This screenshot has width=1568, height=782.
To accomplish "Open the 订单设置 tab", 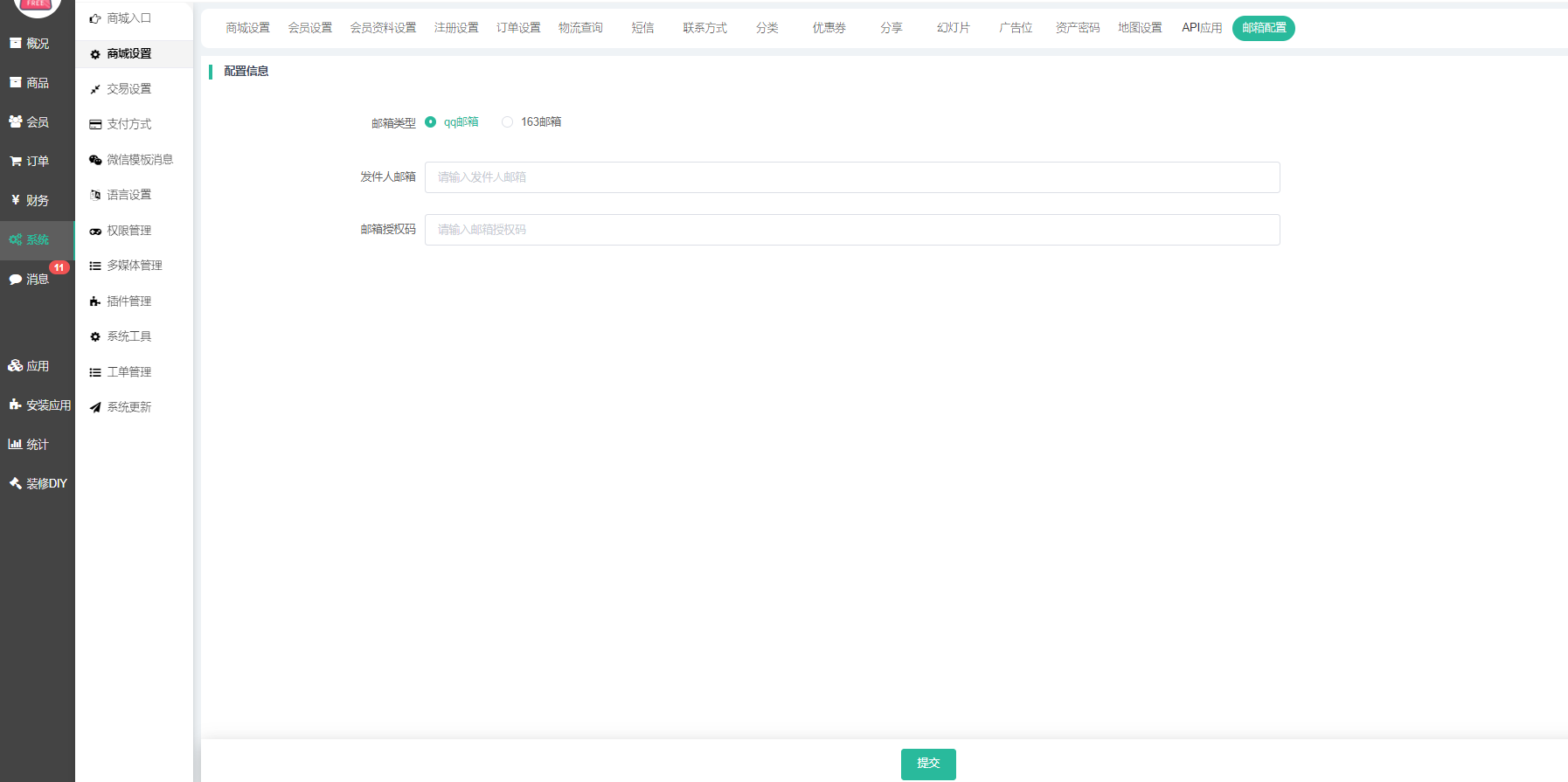I will tap(518, 28).
